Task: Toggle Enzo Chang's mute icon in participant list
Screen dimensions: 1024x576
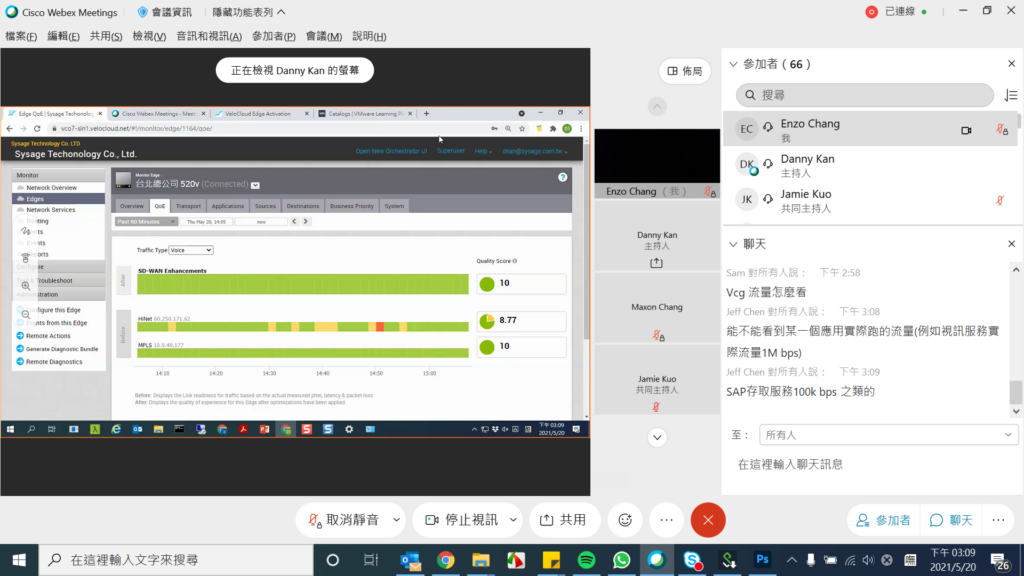Action: pyautogui.click(x=1001, y=129)
